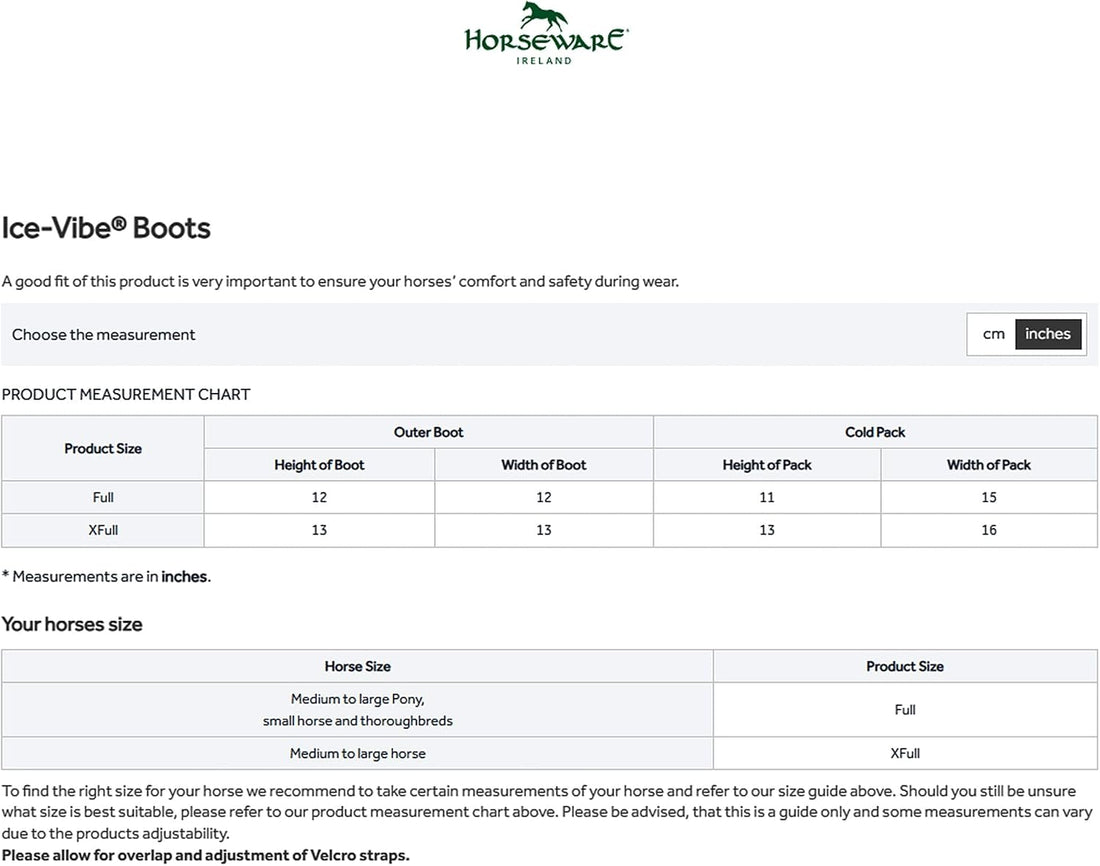The width and height of the screenshot is (1100, 866).
Task: Click the "XFull" size cell in the measurement chart
Action: coord(103,531)
